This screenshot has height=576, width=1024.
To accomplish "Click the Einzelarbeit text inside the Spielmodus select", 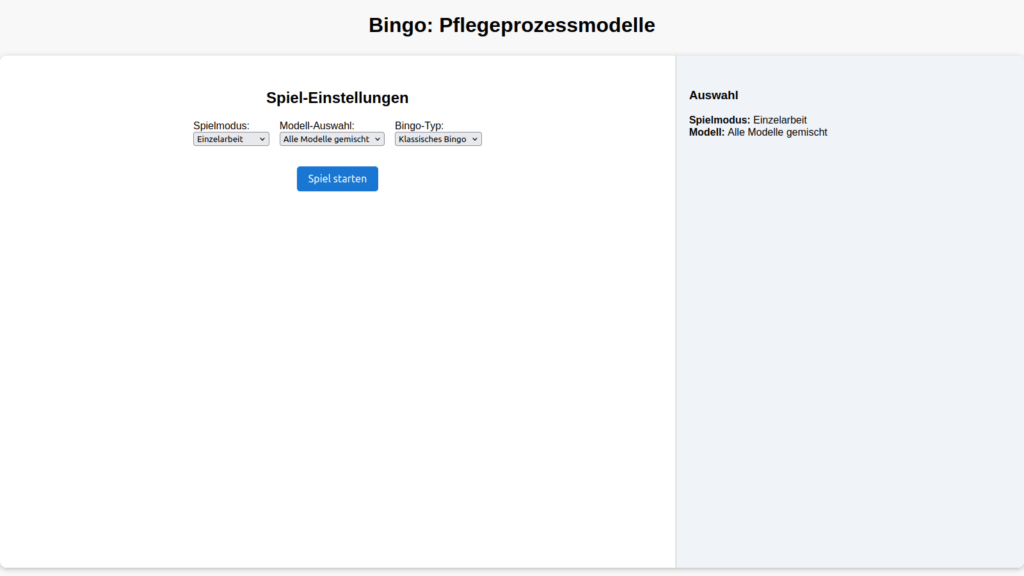I will coord(220,139).
